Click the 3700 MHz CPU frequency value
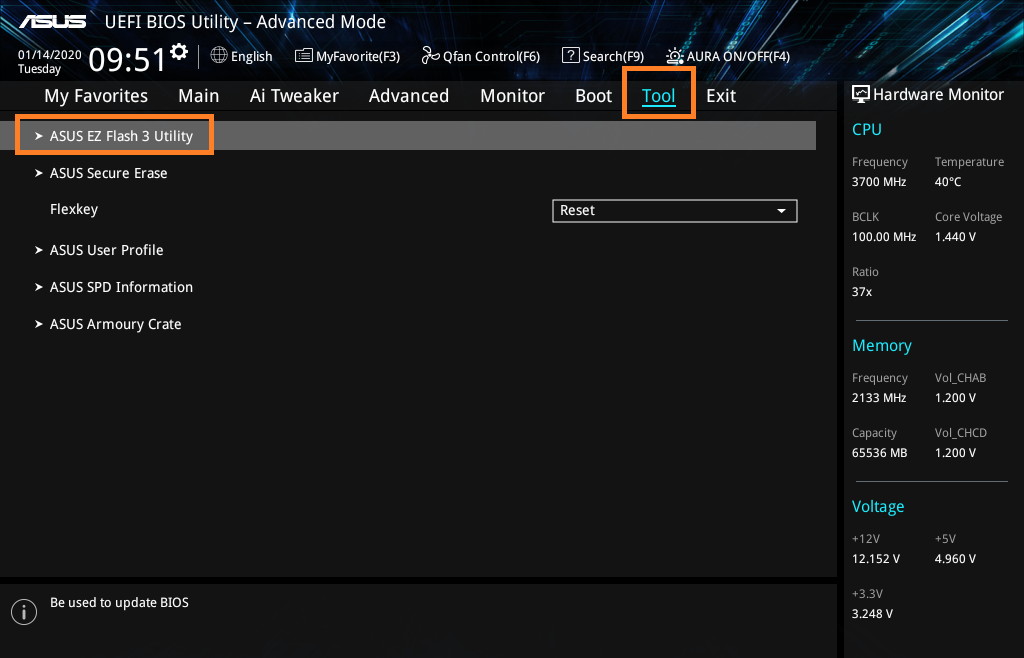This screenshot has height=658, width=1024. pos(879,182)
